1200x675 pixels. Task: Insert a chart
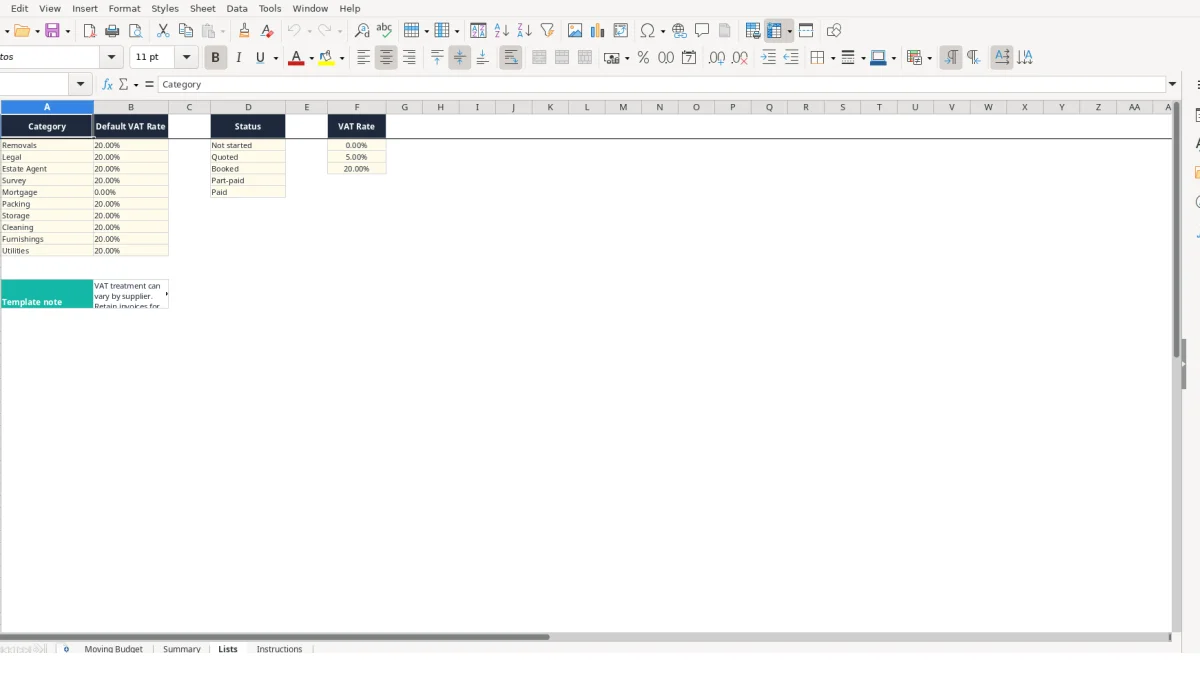pyautogui.click(x=598, y=31)
